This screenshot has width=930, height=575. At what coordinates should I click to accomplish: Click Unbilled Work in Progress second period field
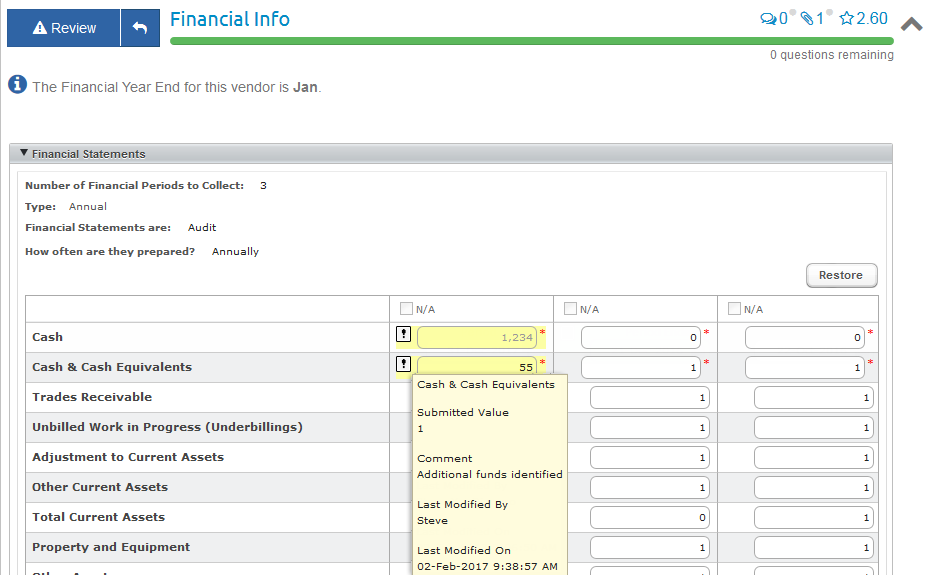650,427
